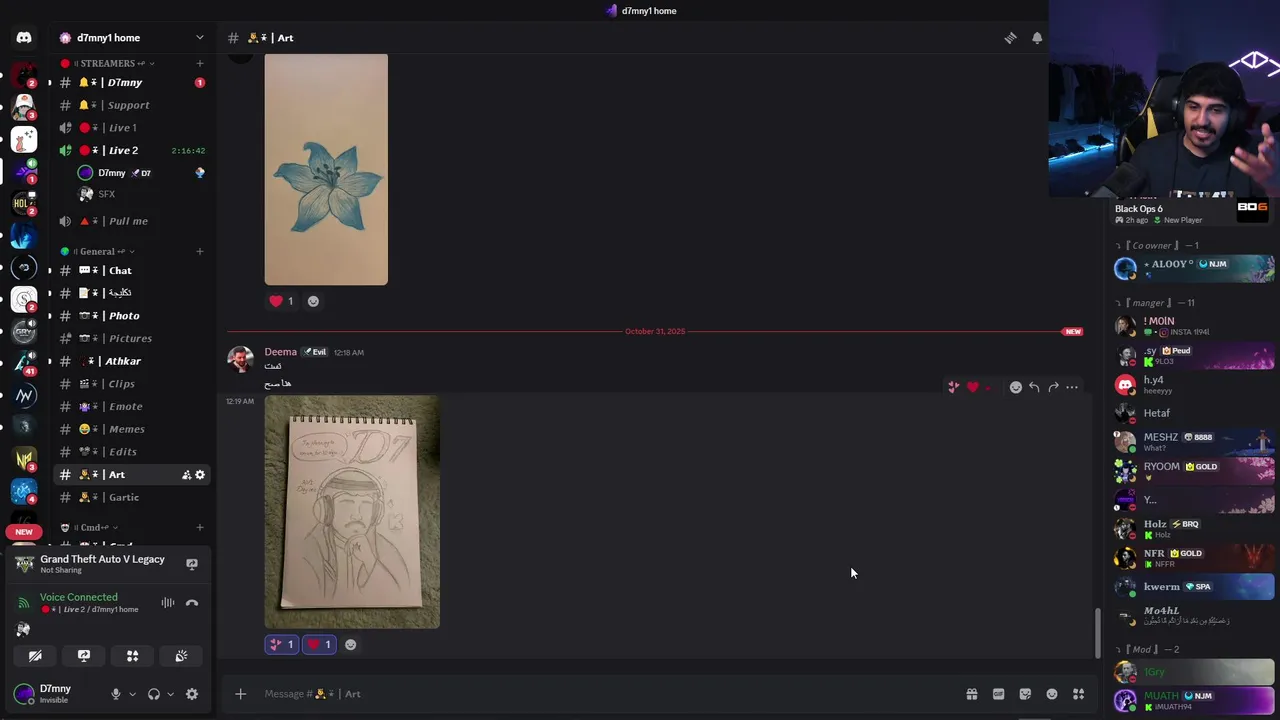Disconnect from voice channel
The image size is (1280, 720).
[x=192, y=603]
